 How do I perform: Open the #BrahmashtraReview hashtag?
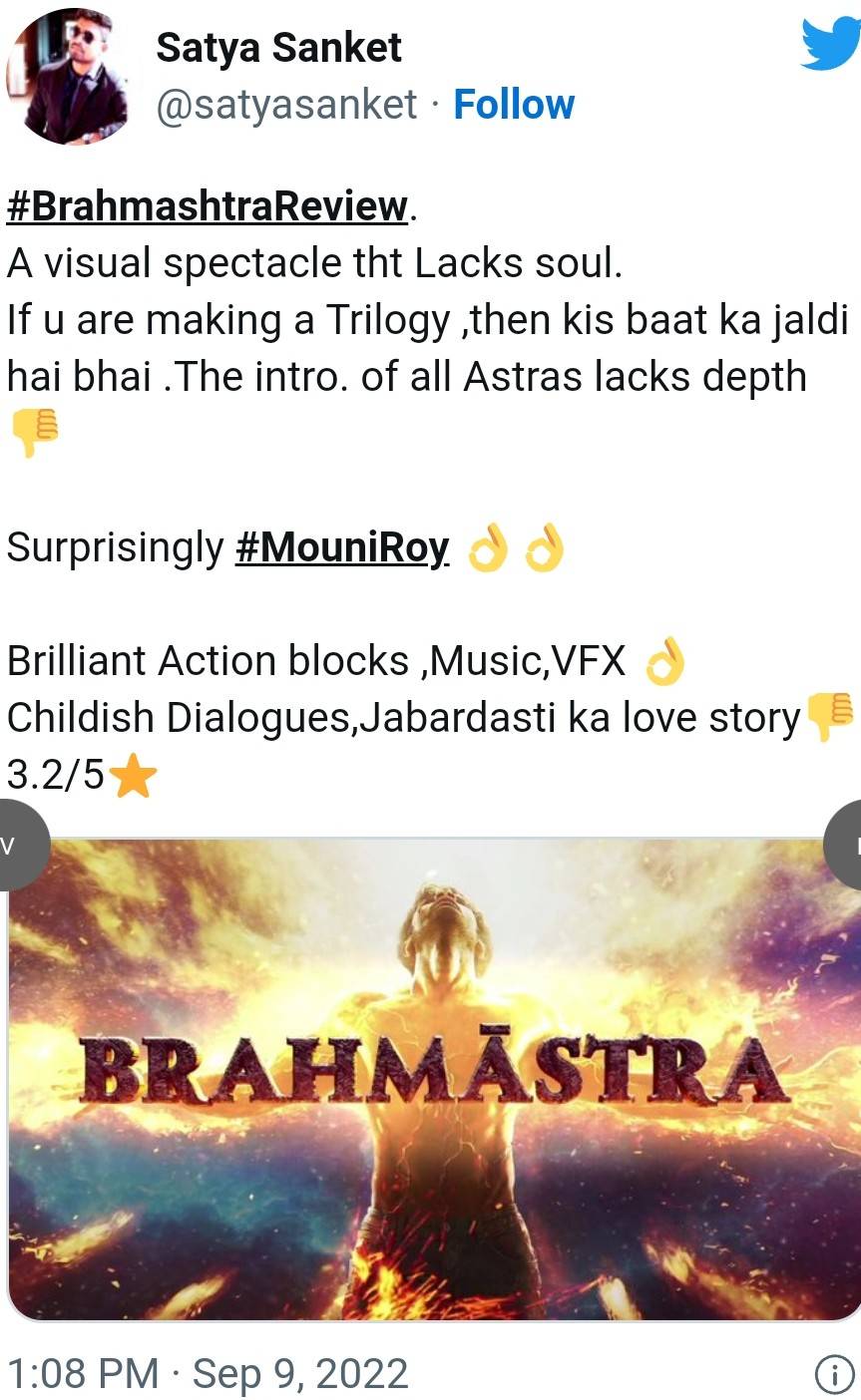coord(208,206)
